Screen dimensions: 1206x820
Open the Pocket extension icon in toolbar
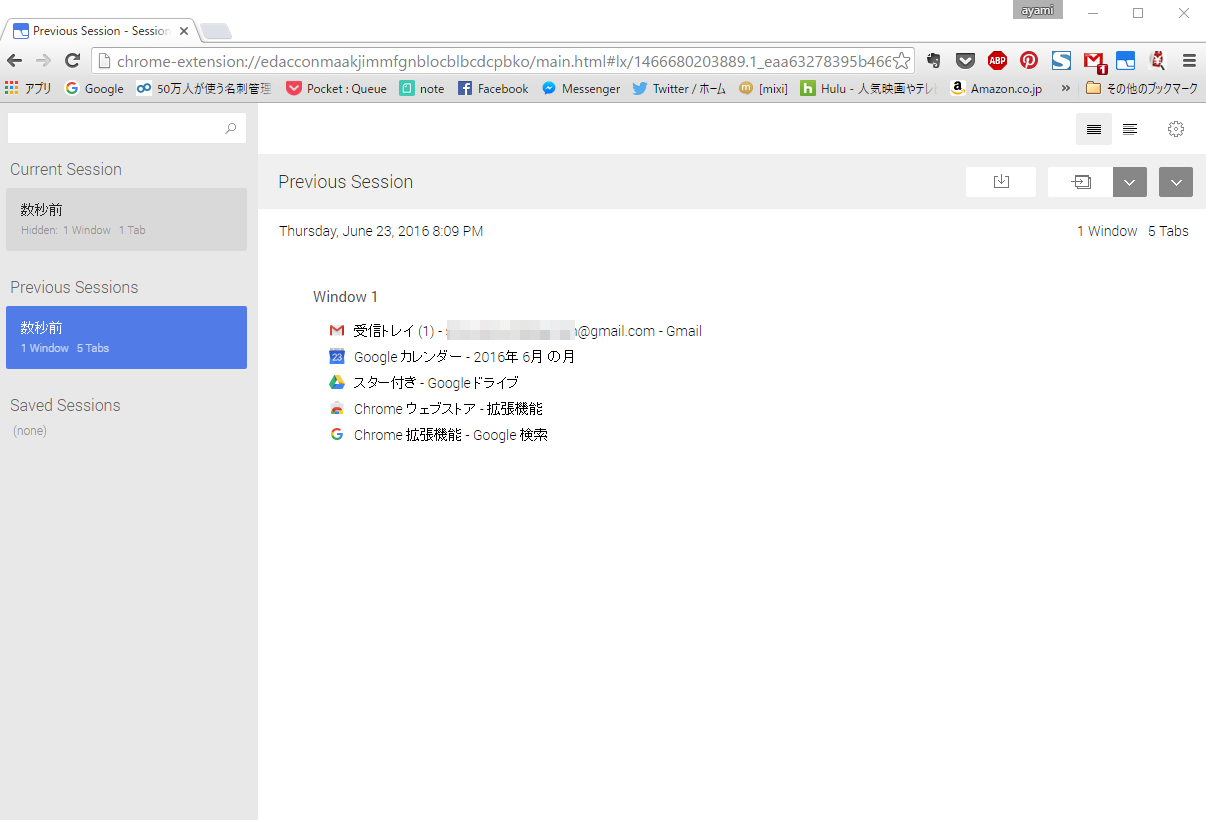click(x=965, y=60)
